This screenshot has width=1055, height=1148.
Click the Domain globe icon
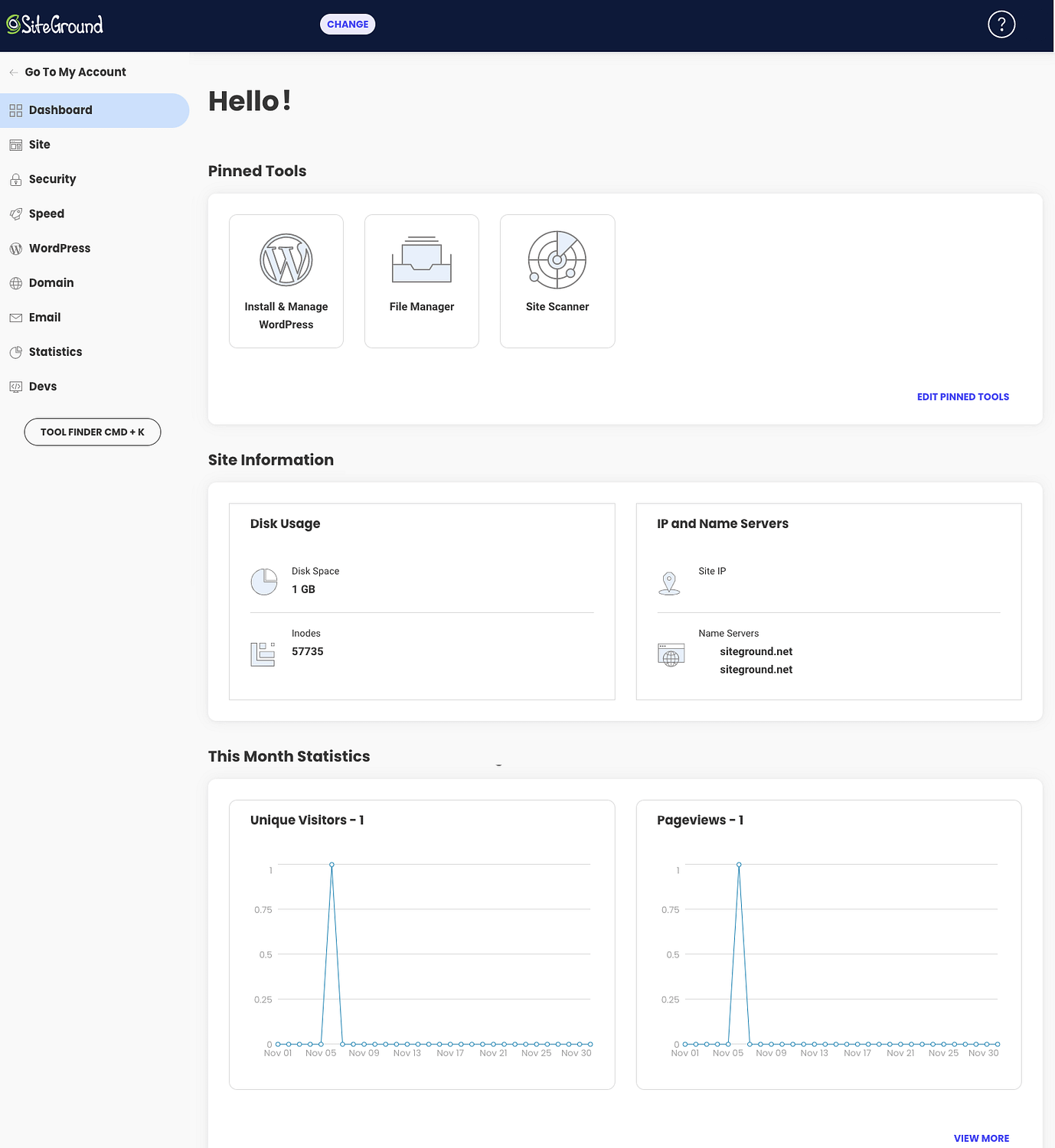(x=15, y=283)
